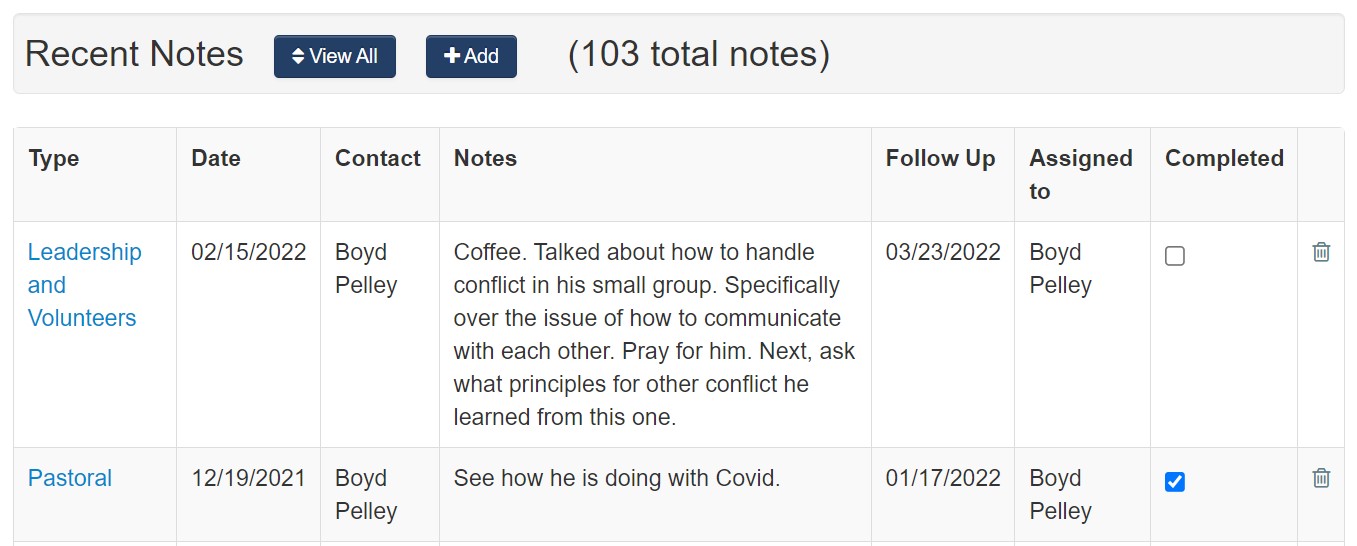Click the Assigned to column header
The width and height of the screenshot is (1357, 546).
(x=1081, y=174)
